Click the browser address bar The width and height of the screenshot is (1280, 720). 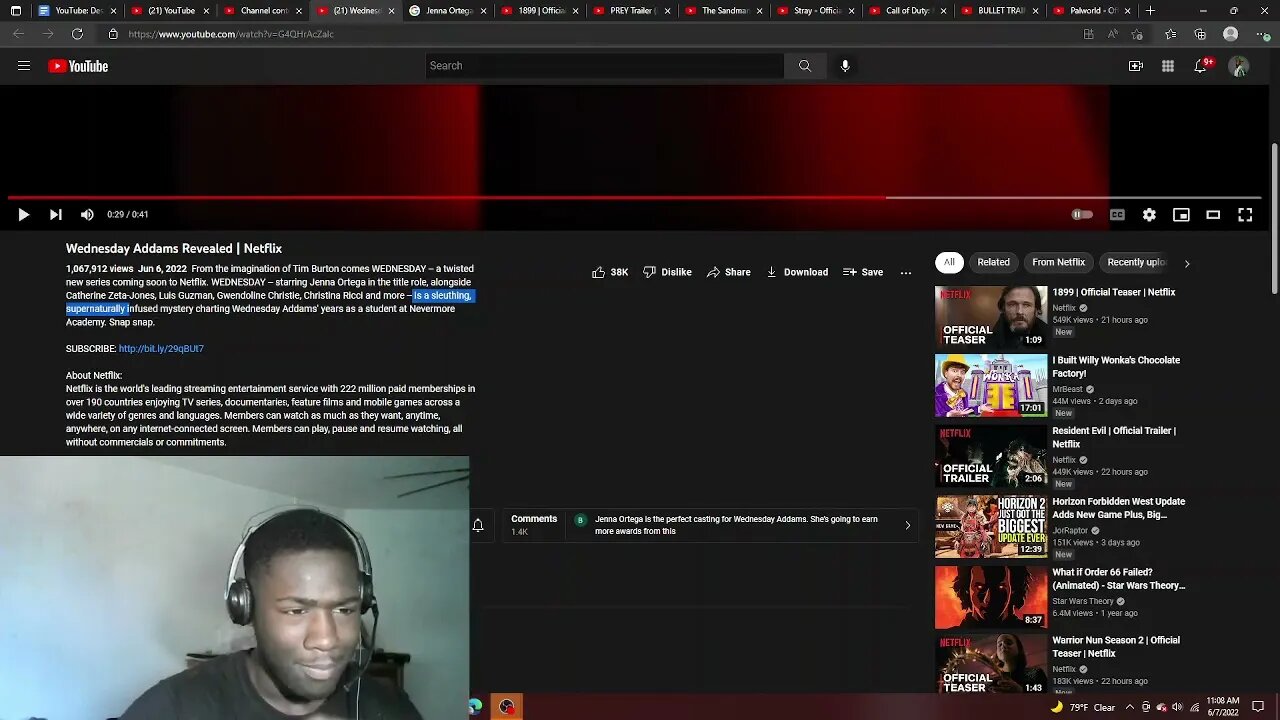[x=600, y=34]
